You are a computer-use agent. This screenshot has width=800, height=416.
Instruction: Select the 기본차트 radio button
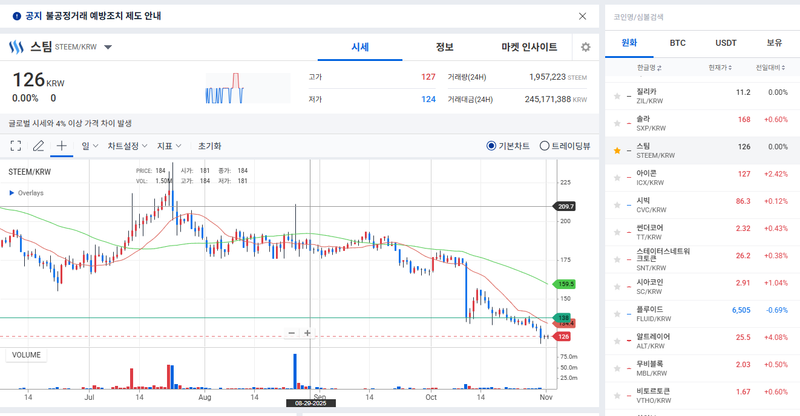(x=491, y=146)
